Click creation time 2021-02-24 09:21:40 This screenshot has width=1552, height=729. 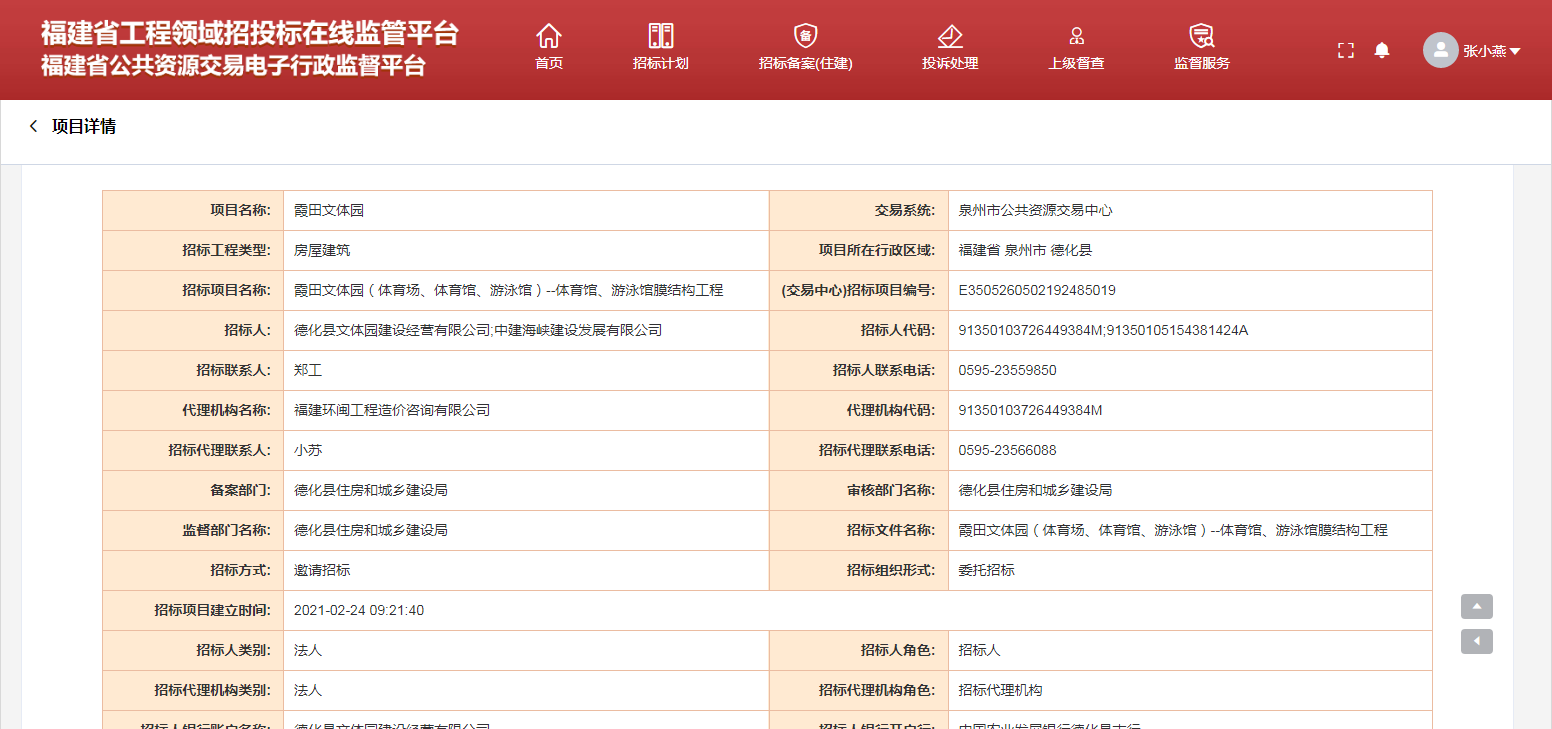coord(359,610)
